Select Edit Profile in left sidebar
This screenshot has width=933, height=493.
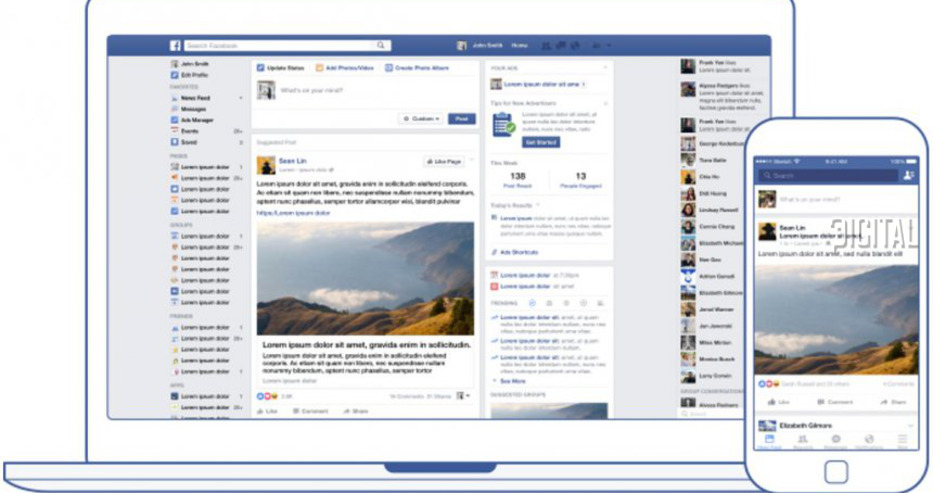pos(189,75)
